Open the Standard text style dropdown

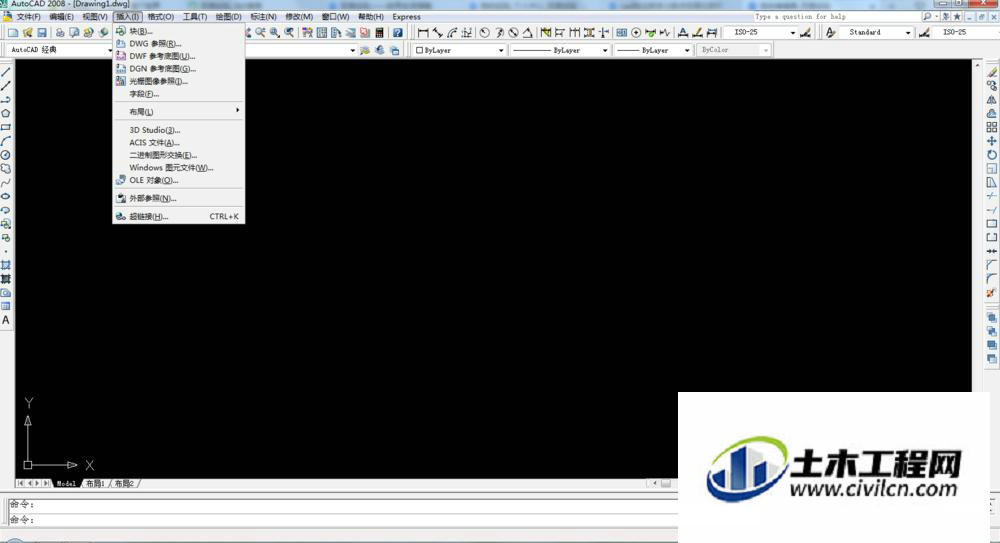coord(876,32)
